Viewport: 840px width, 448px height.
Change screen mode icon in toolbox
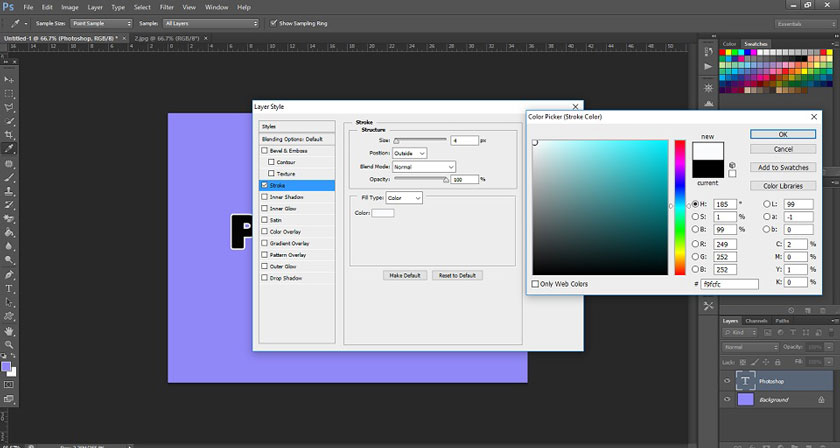tap(9, 399)
